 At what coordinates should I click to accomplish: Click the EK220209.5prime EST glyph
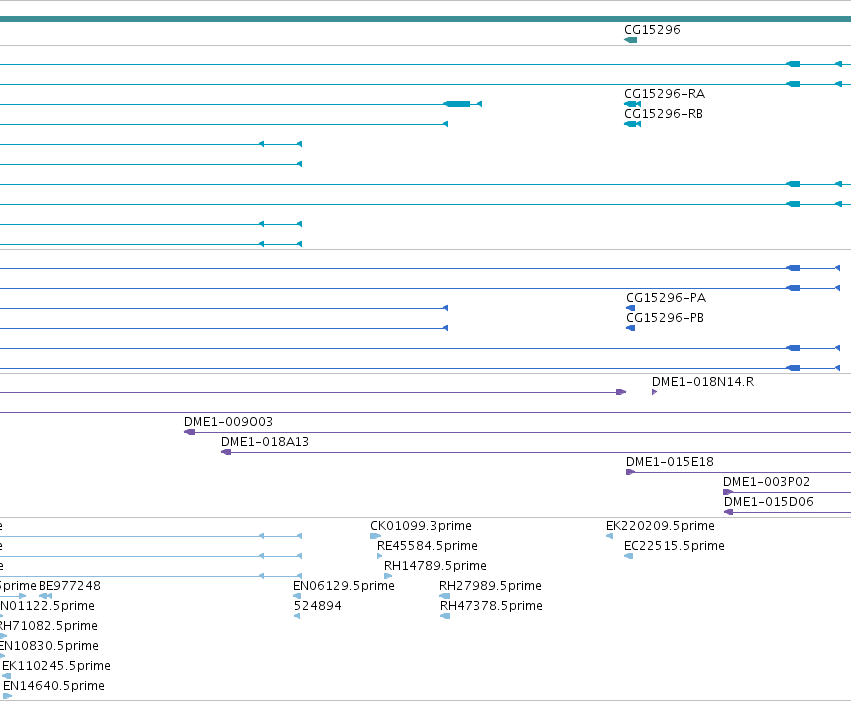(x=609, y=537)
